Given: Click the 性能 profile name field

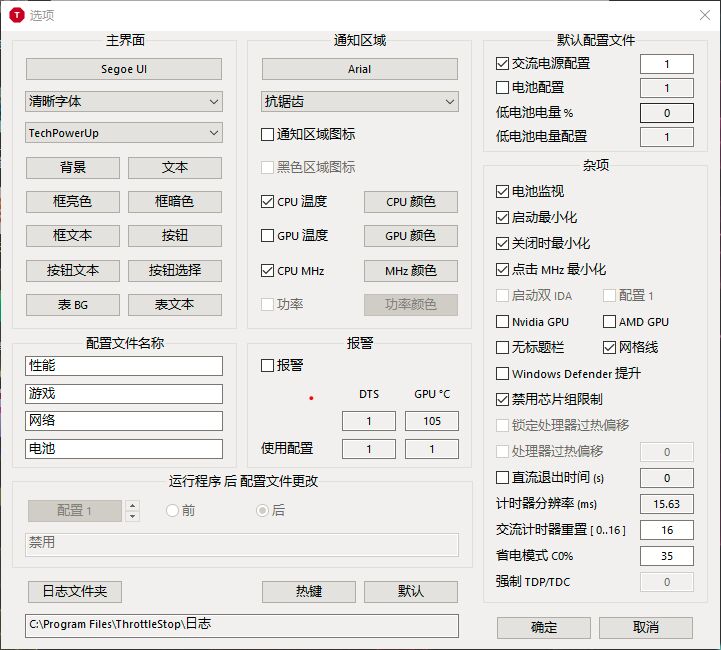Looking at the screenshot, I should point(124,366).
